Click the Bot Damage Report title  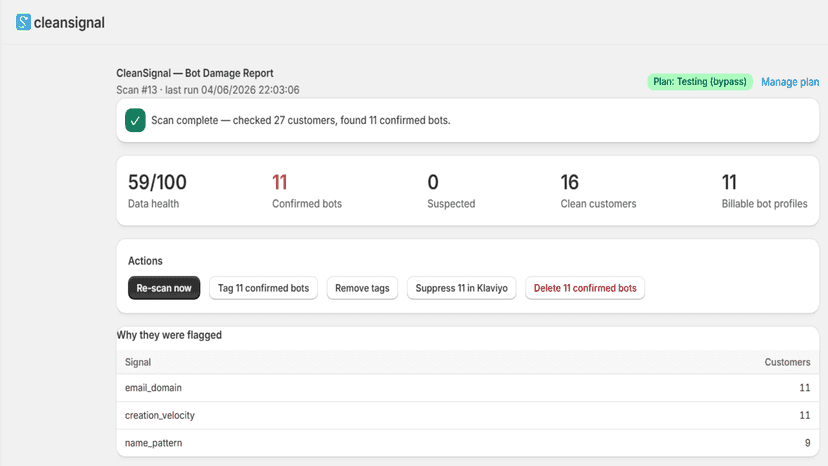tap(195, 73)
